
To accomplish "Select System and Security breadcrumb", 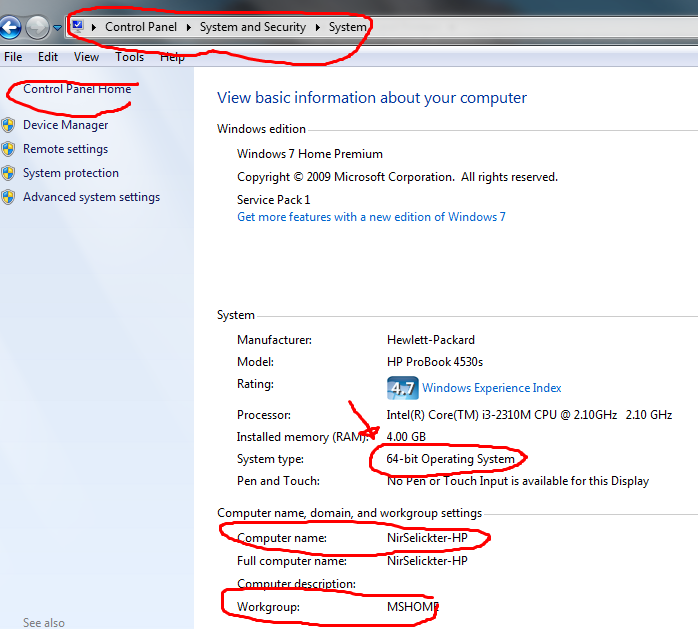I will (252, 27).
